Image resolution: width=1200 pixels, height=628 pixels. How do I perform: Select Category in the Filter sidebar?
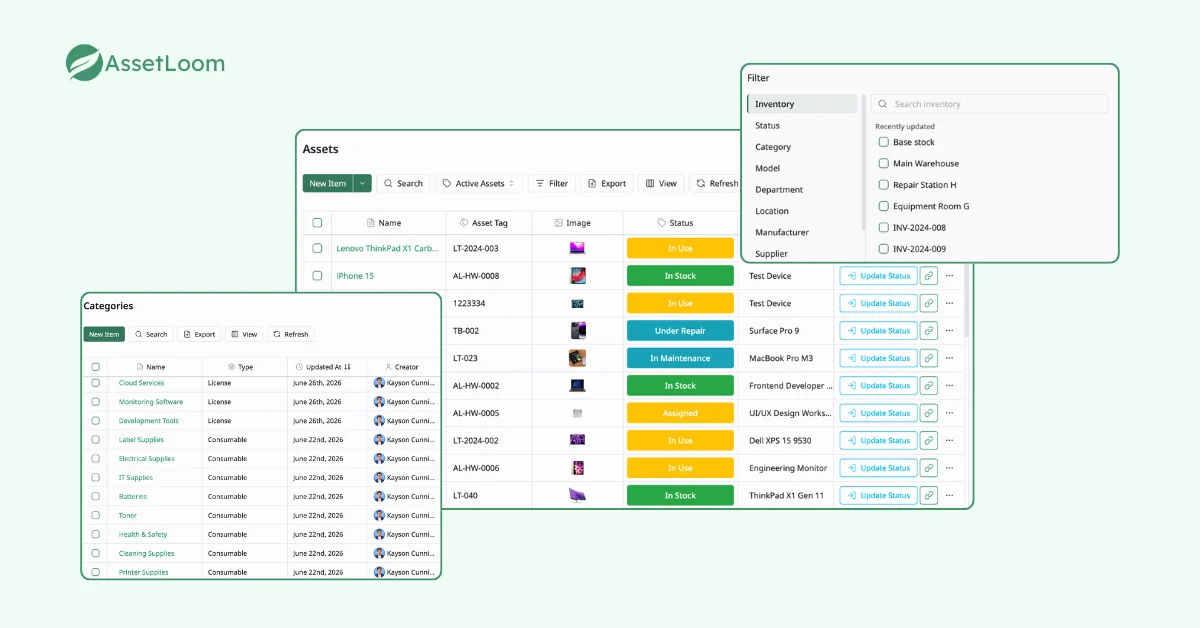click(x=773, y=147)
